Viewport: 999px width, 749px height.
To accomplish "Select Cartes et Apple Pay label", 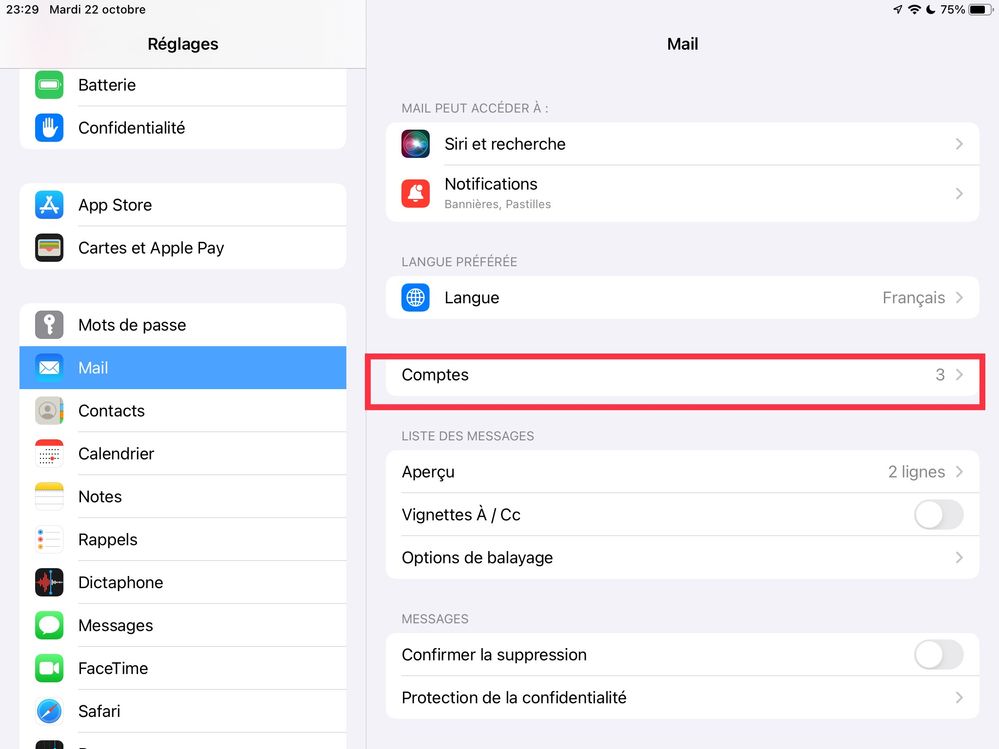I will 151,248.
